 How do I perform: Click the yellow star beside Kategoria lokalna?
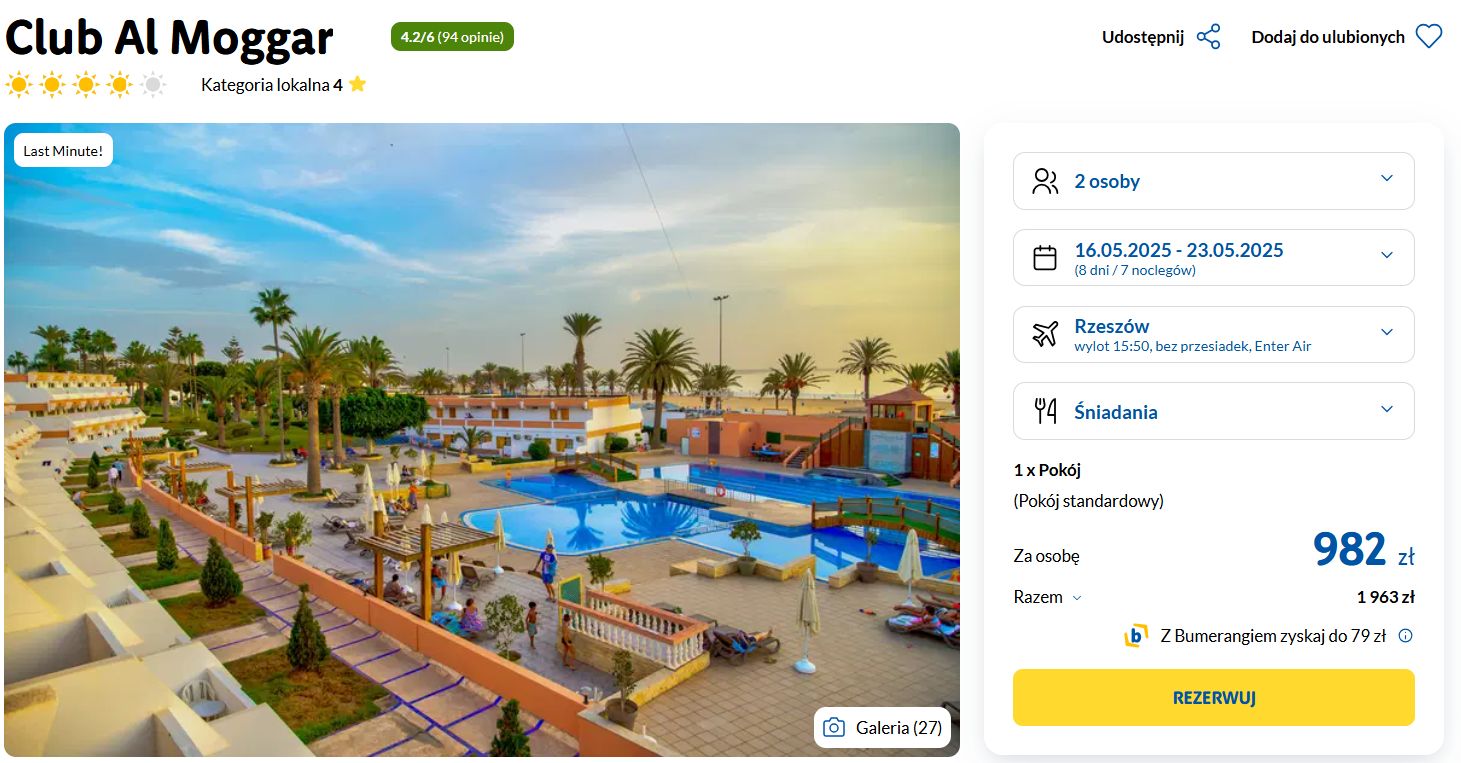click(x=357, y=85)
